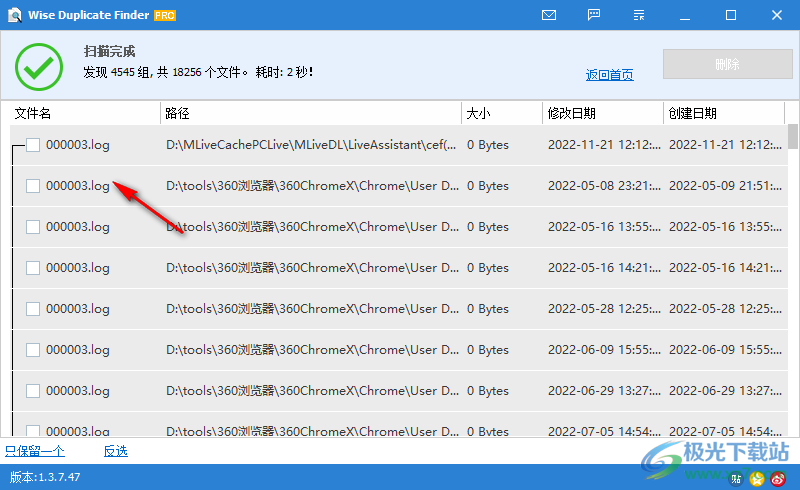
Task: Check the file modified 2022-06-29 13:27
Action: coord(33,391)
